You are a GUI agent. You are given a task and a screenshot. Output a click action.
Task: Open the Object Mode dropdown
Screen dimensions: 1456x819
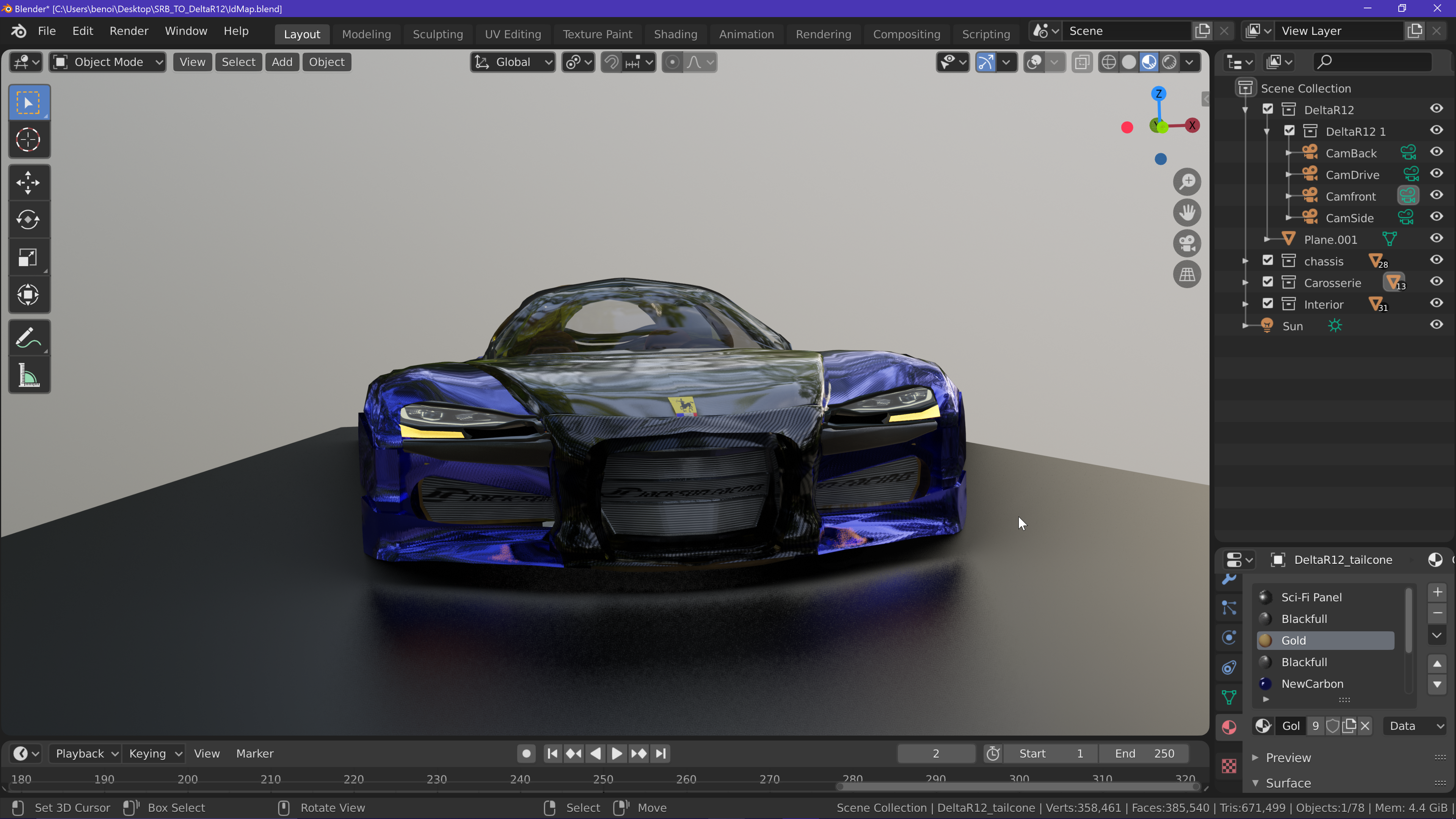point(107,62)
